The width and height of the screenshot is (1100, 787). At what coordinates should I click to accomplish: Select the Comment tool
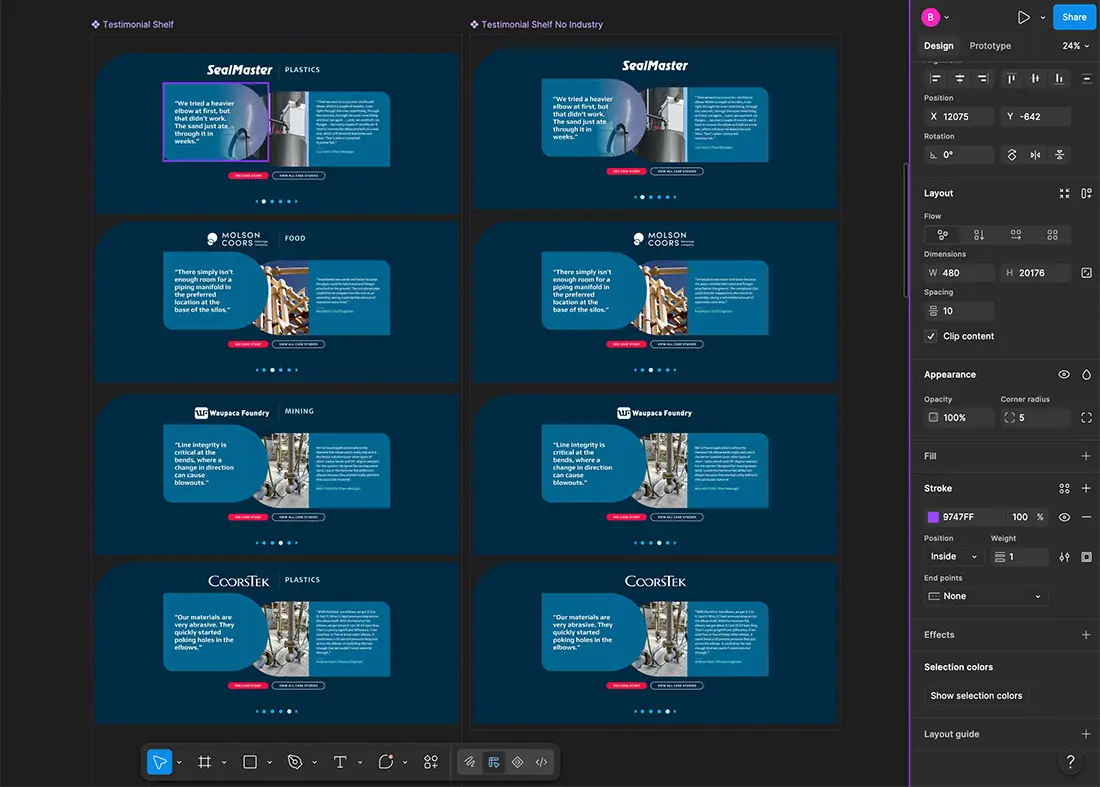tap(386, 762)
